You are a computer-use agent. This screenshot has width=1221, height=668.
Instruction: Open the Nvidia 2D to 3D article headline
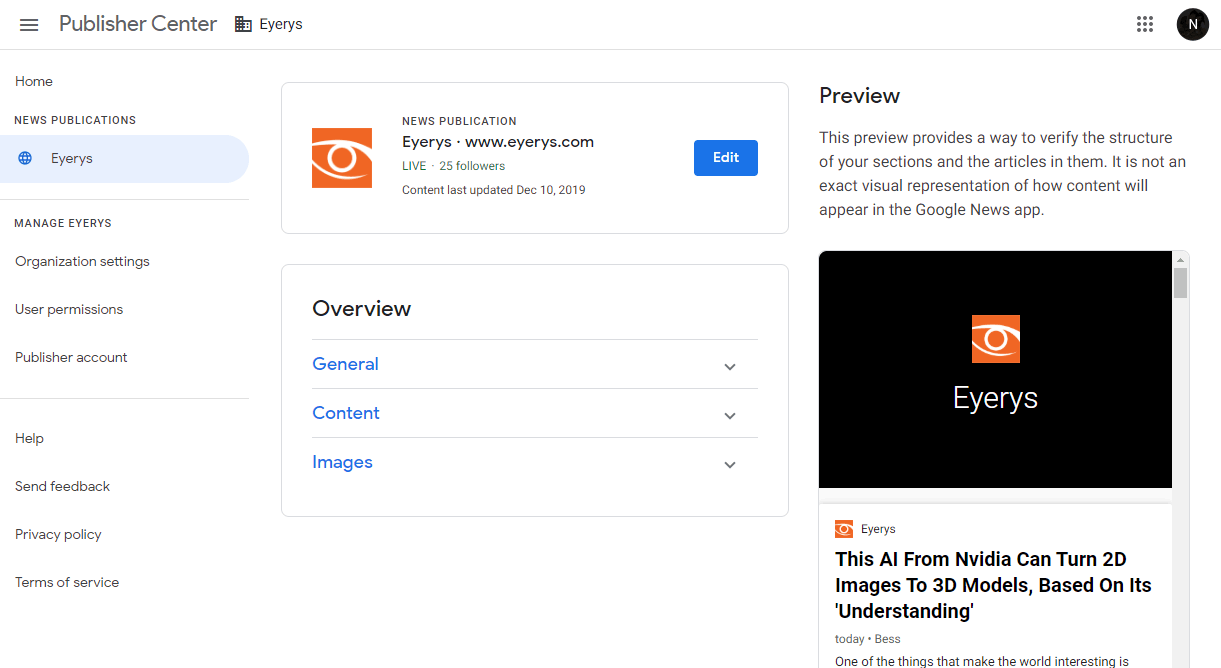click(993, 585)
